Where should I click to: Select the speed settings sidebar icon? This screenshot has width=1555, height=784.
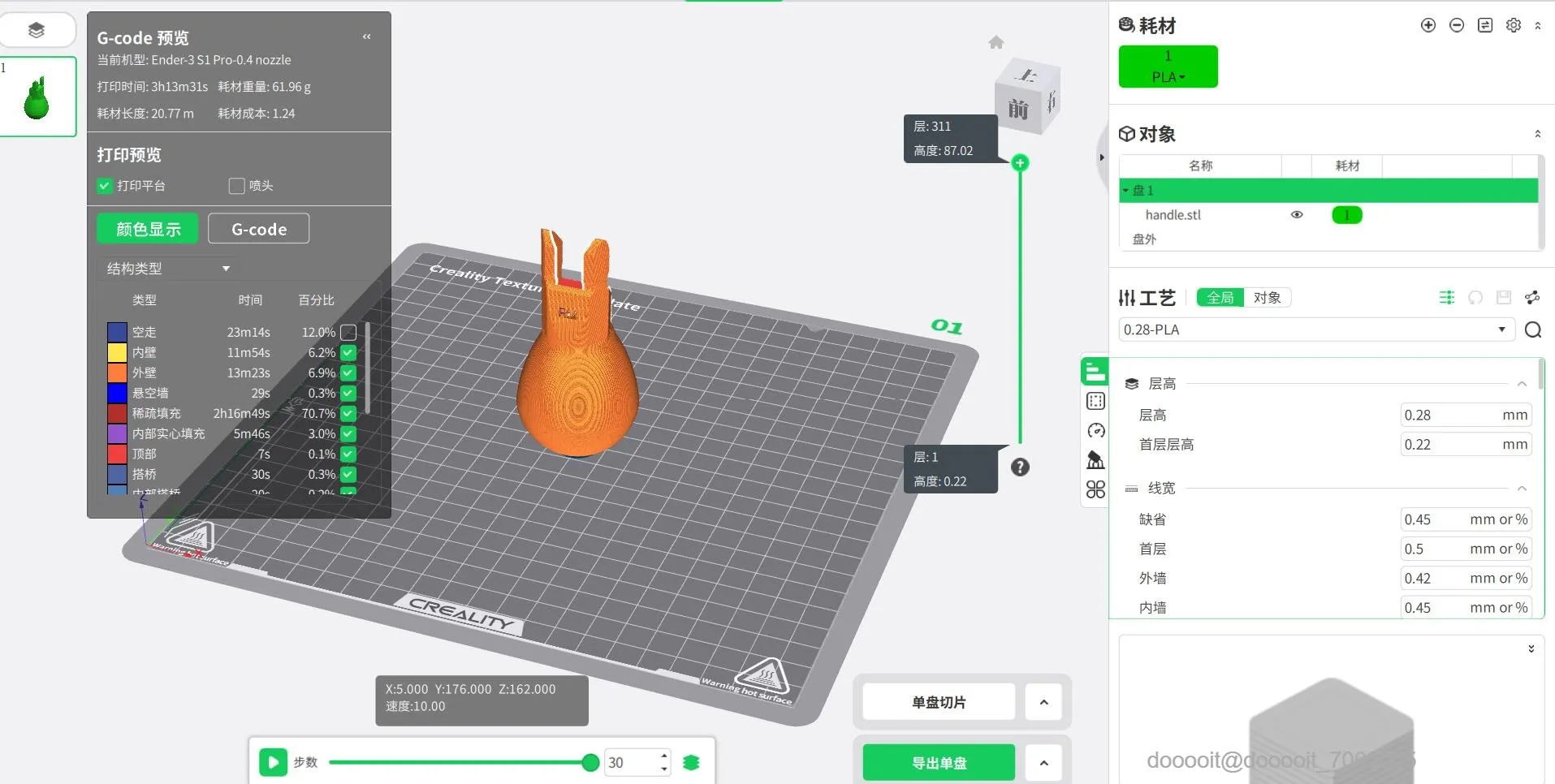[1095, 430]
